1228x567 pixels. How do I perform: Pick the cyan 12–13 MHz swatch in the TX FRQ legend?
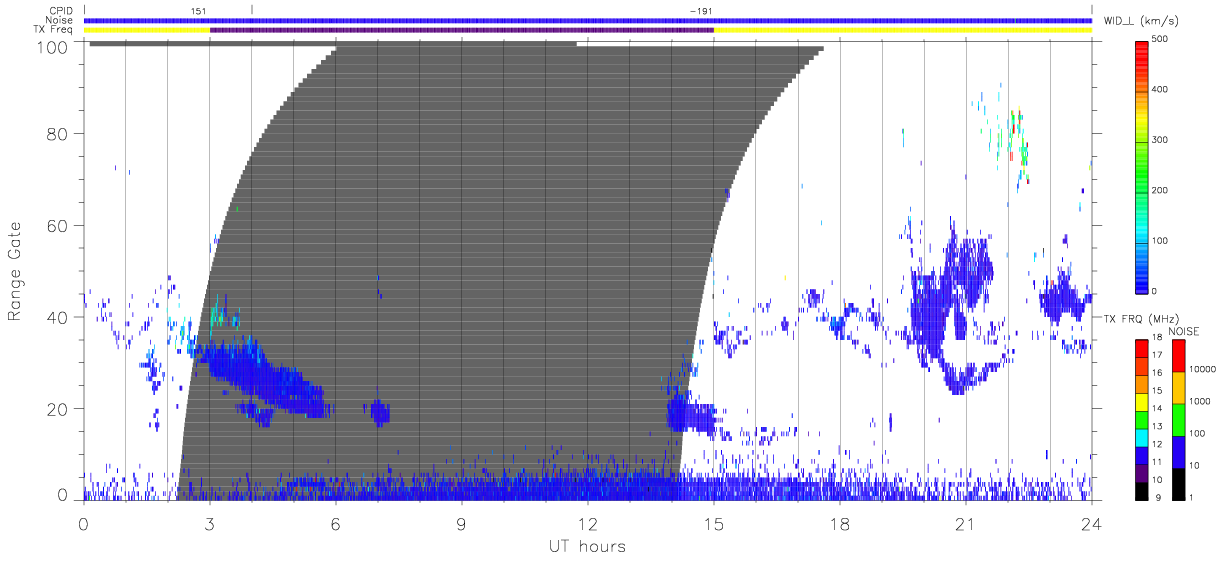pos(1142,438)
